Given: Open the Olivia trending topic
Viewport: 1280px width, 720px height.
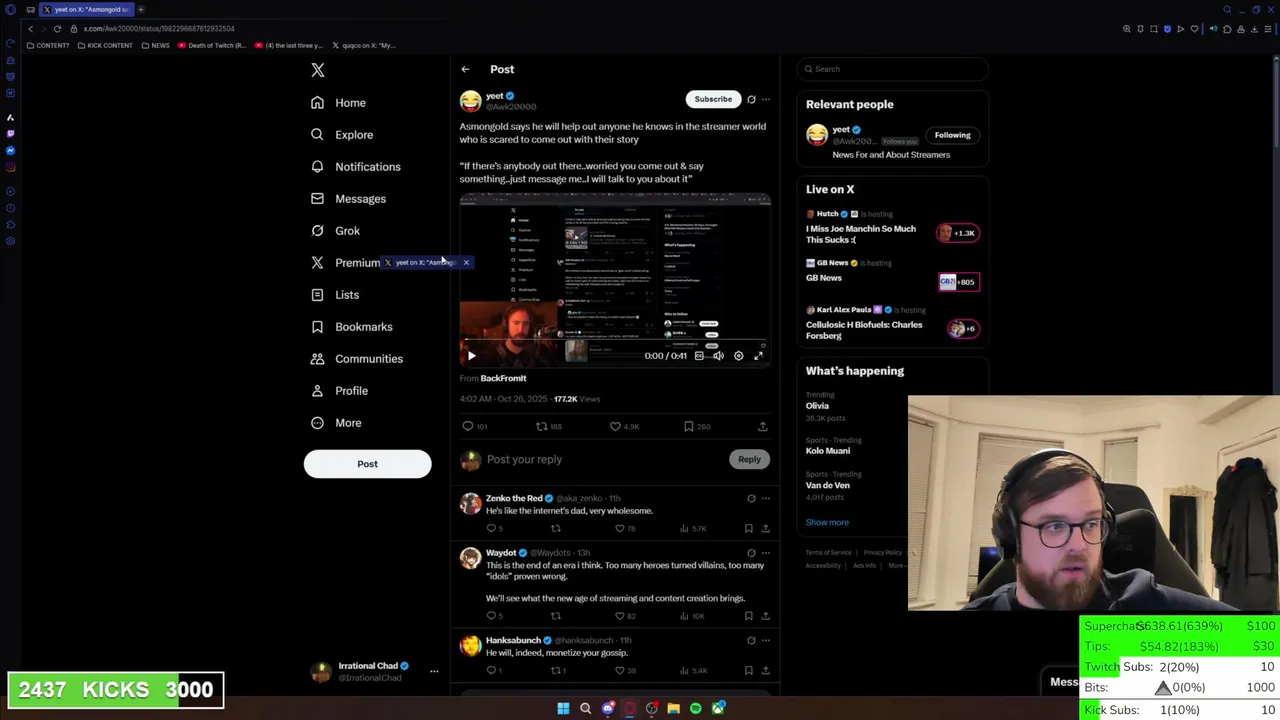Looking at the screenshot, I should click(x=818, y=406).
